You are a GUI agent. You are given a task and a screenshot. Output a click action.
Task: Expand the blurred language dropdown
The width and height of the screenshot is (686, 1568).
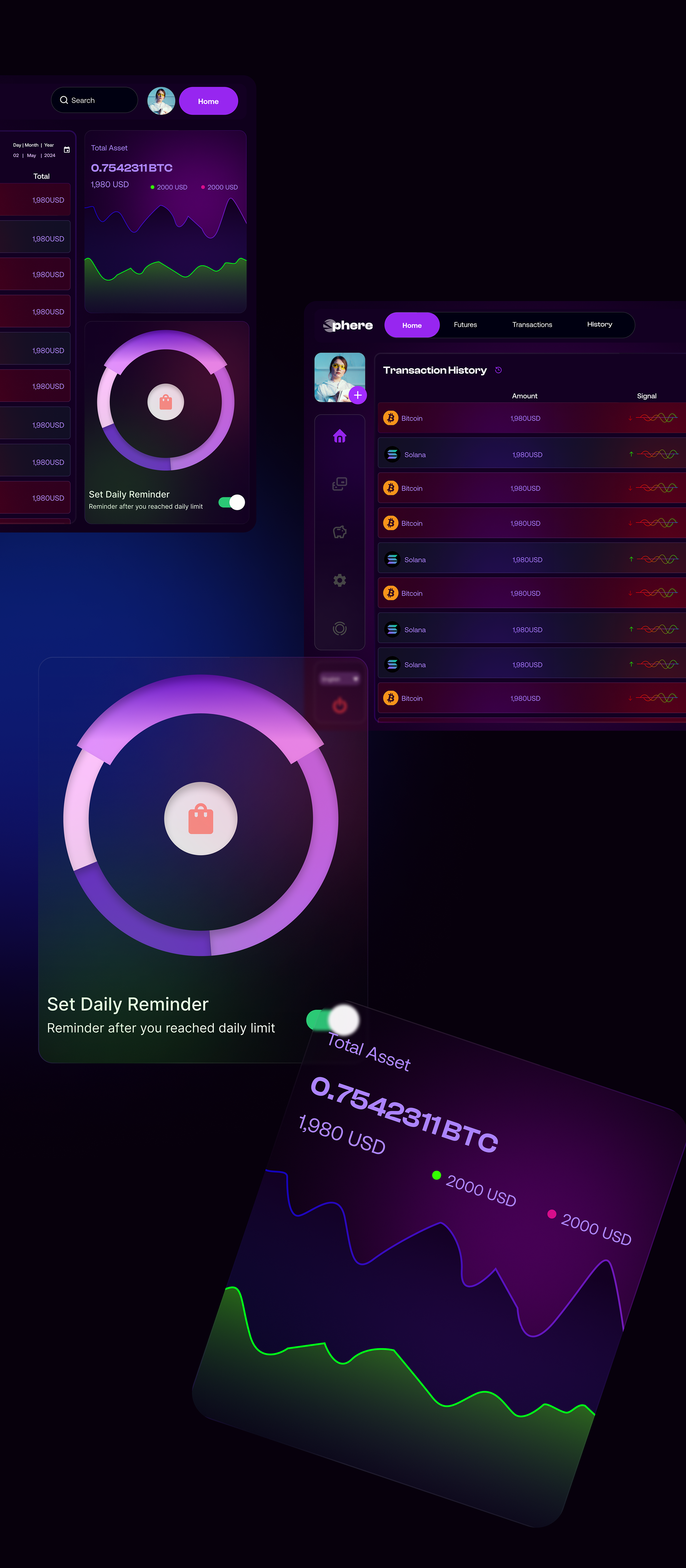tap(340, 679)
